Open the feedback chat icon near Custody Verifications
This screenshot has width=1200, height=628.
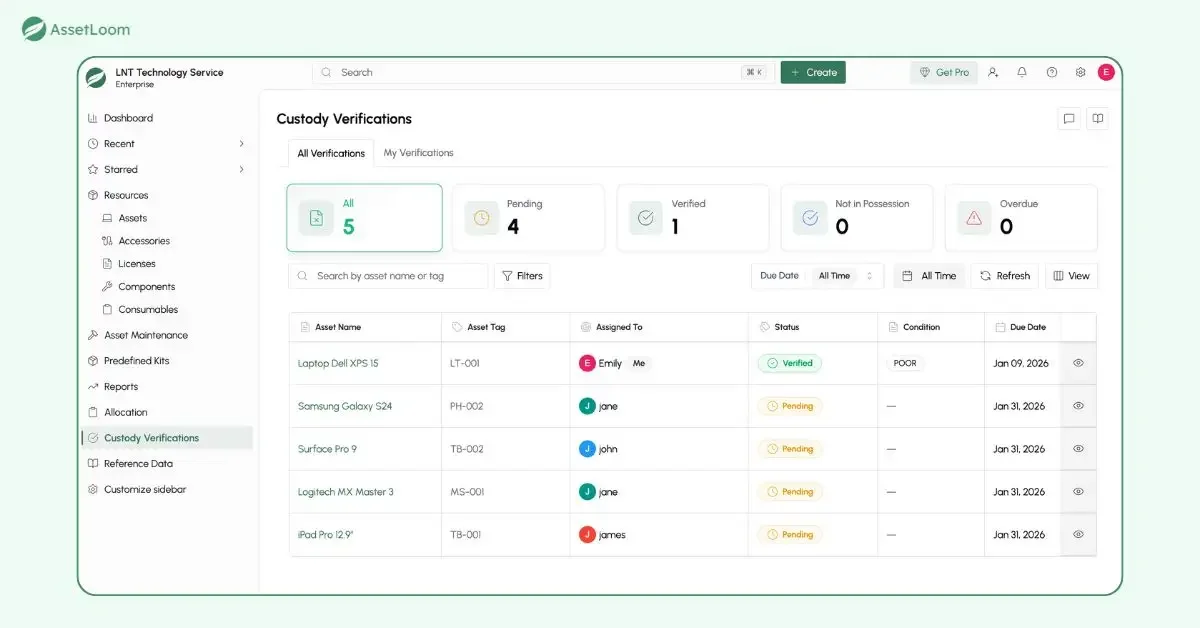pos(1069,118)
